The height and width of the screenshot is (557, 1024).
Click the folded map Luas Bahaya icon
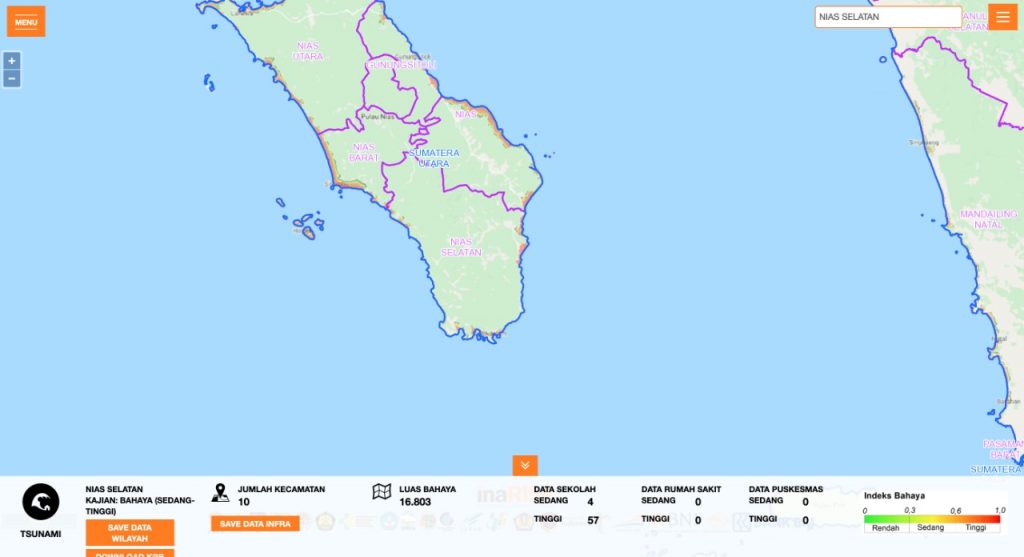pyautogui.click(x=381, y=492)
